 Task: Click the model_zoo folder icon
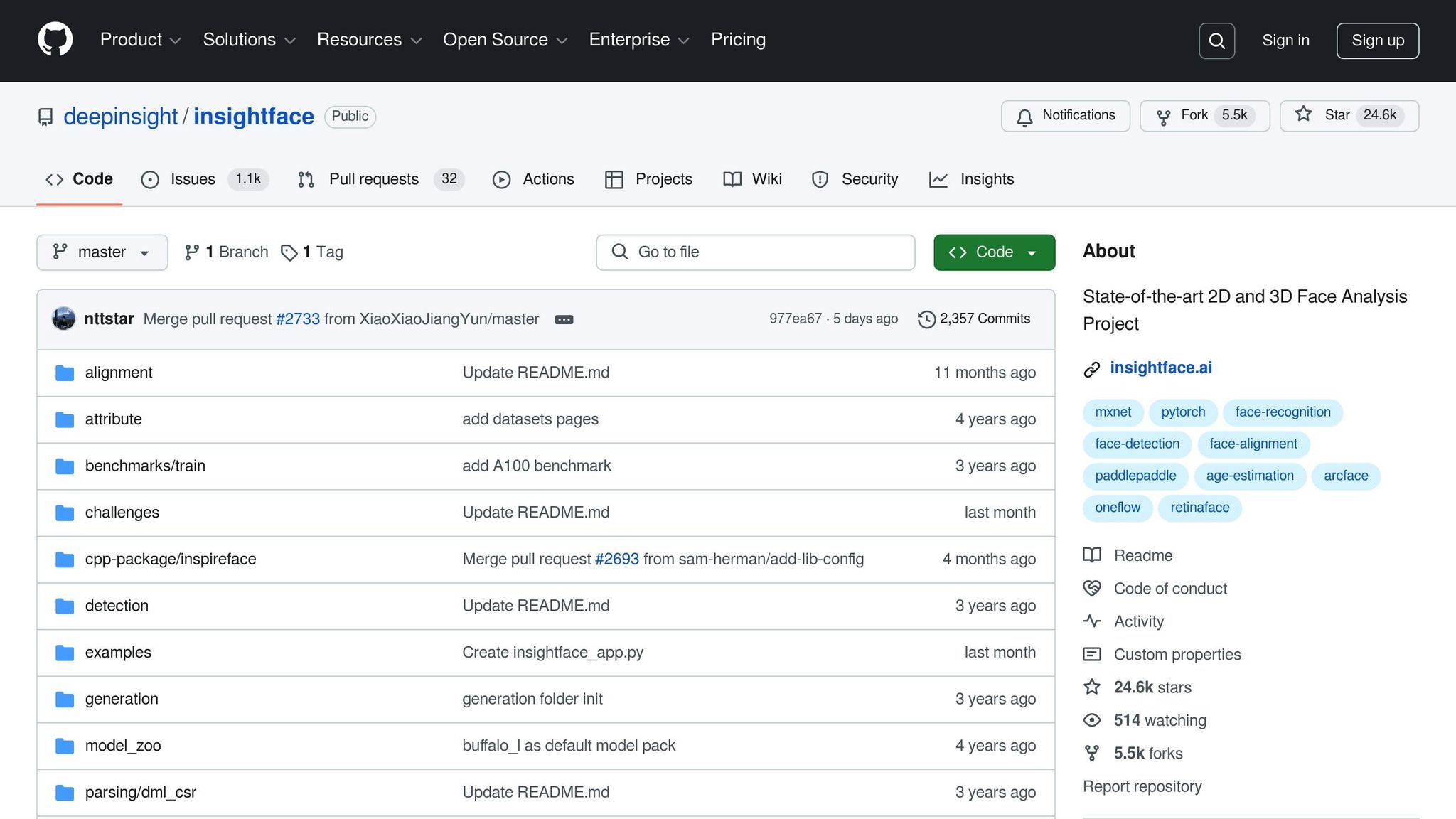point(65,746)
